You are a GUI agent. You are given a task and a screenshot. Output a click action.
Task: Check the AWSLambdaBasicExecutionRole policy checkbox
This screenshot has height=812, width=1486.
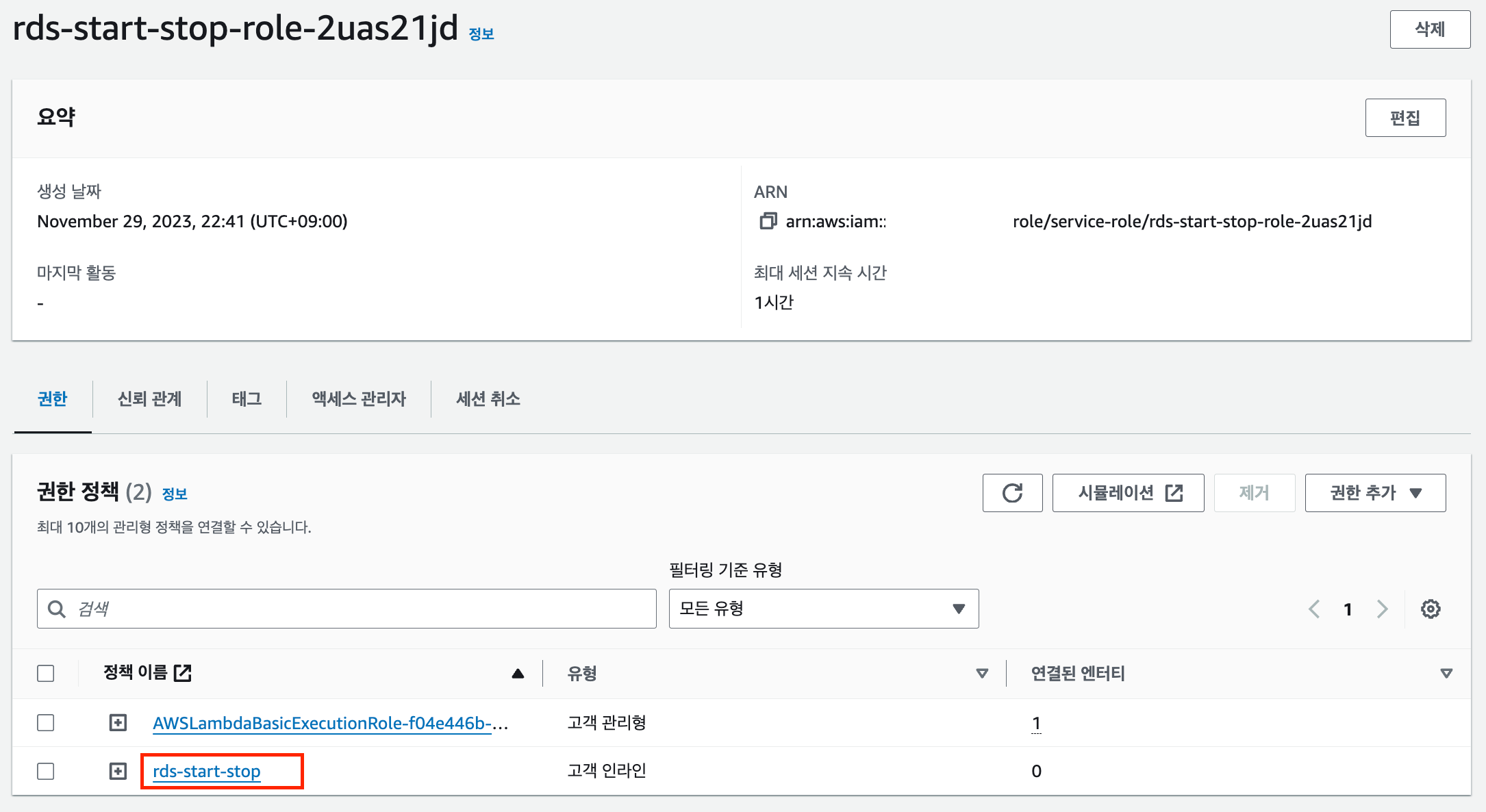46,723
